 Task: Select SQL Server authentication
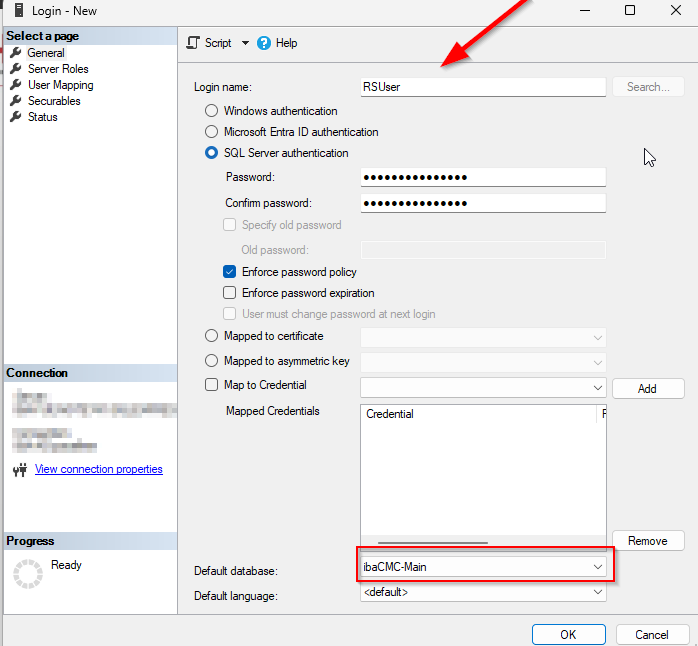[211, 153]
